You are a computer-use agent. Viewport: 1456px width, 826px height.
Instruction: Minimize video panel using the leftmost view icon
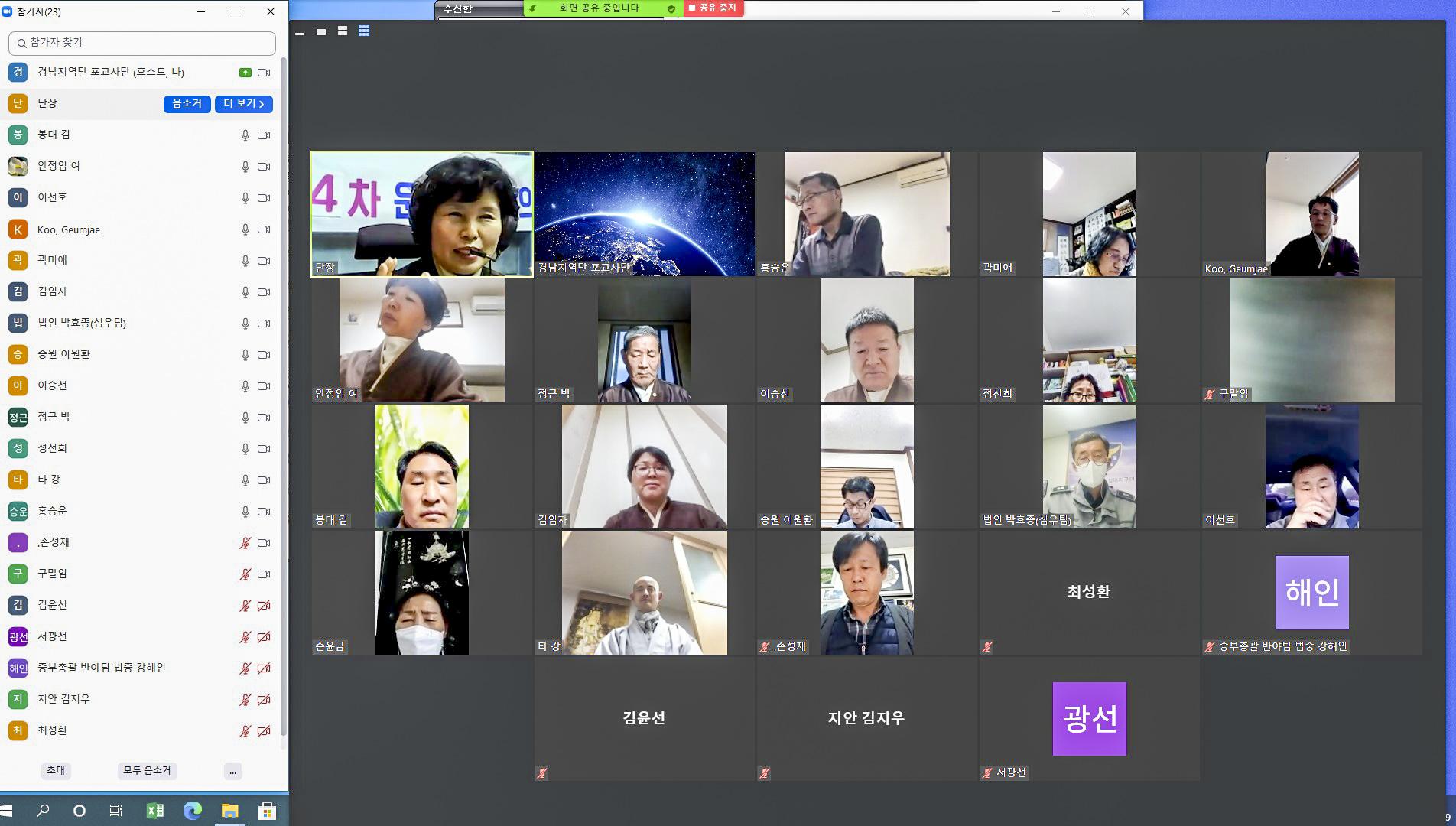click(x=300, y=32)
